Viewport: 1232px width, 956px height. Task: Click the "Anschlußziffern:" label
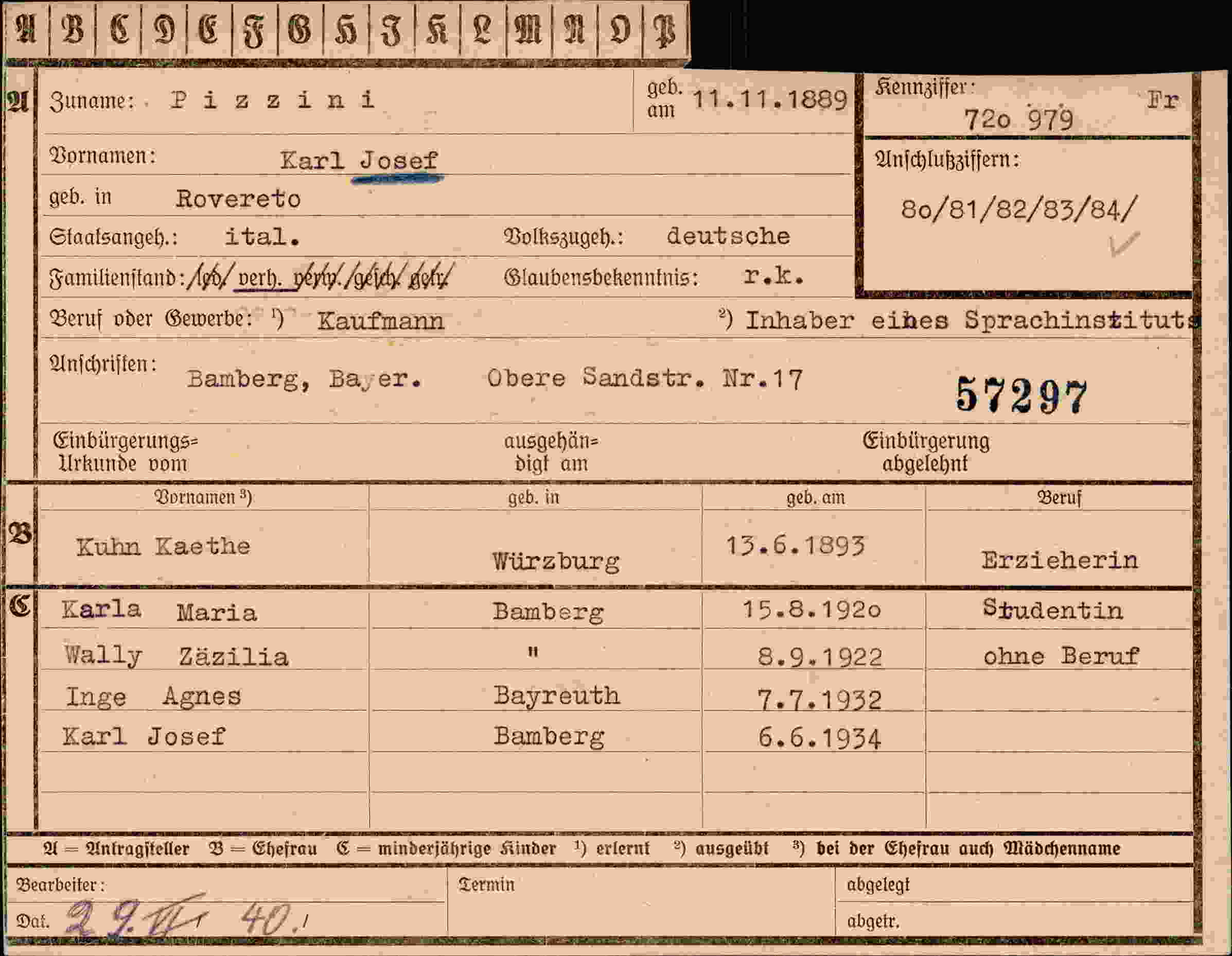click(x=947, y=160)
